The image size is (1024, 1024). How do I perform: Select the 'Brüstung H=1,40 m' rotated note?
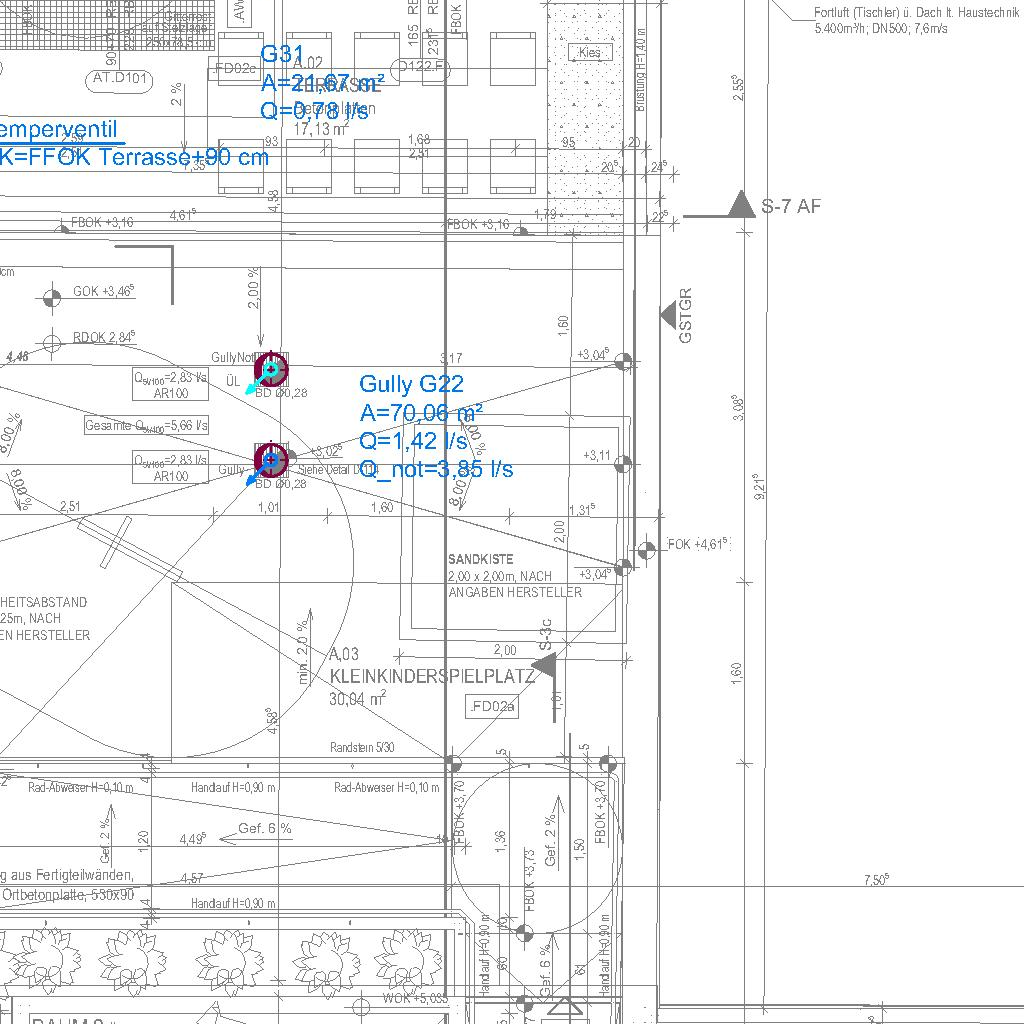click(x=641, y=70)
